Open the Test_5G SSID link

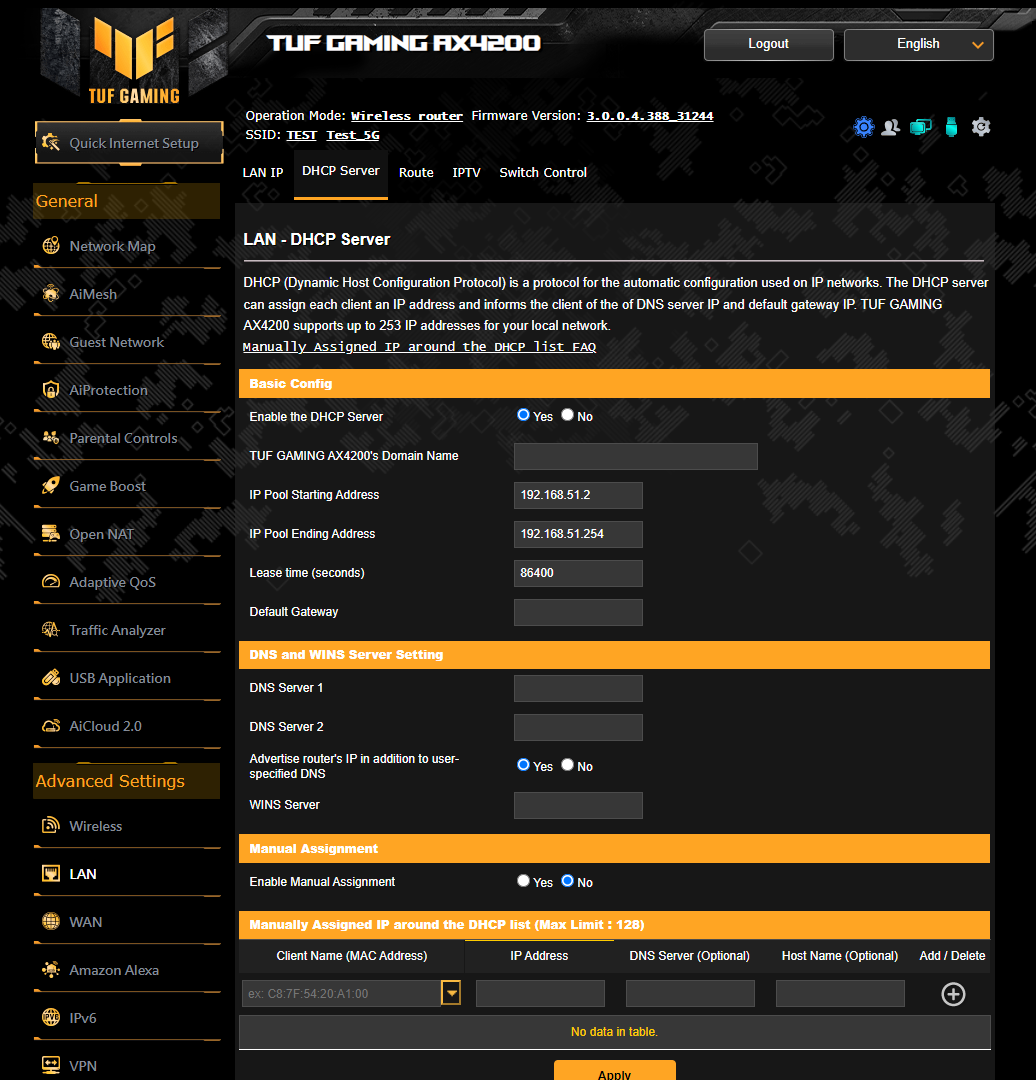tap(353, 135)
